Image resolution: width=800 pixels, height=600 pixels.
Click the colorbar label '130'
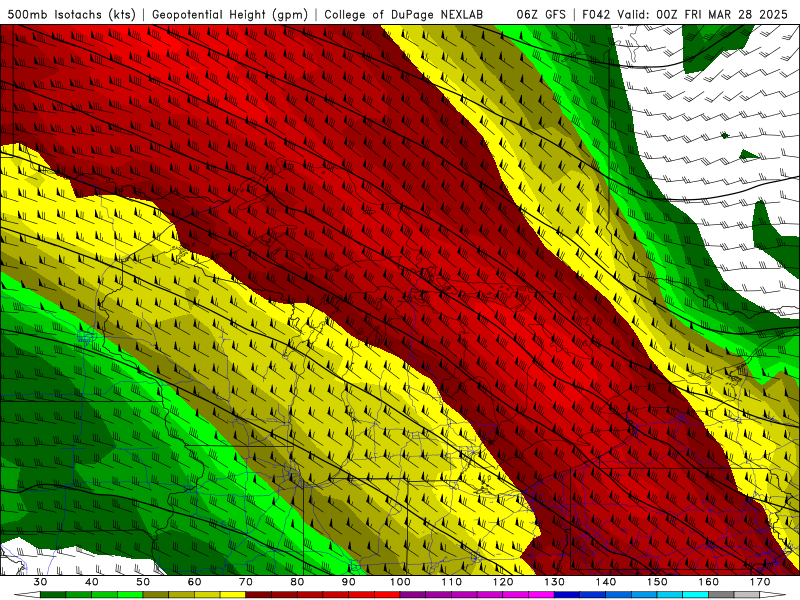(x=555, y=582)
